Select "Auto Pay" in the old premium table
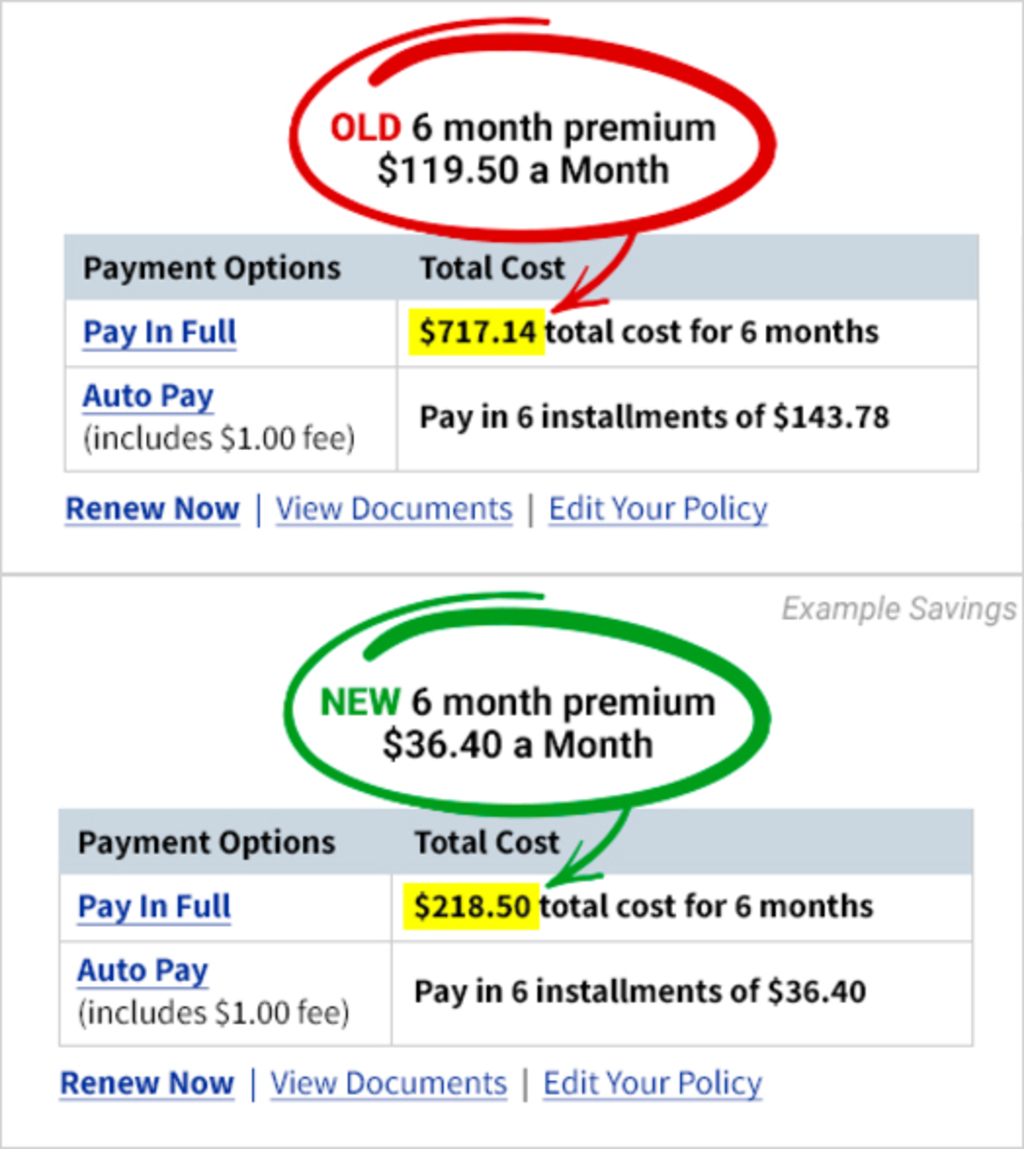1024x1149 pixels. click(147, 396)
